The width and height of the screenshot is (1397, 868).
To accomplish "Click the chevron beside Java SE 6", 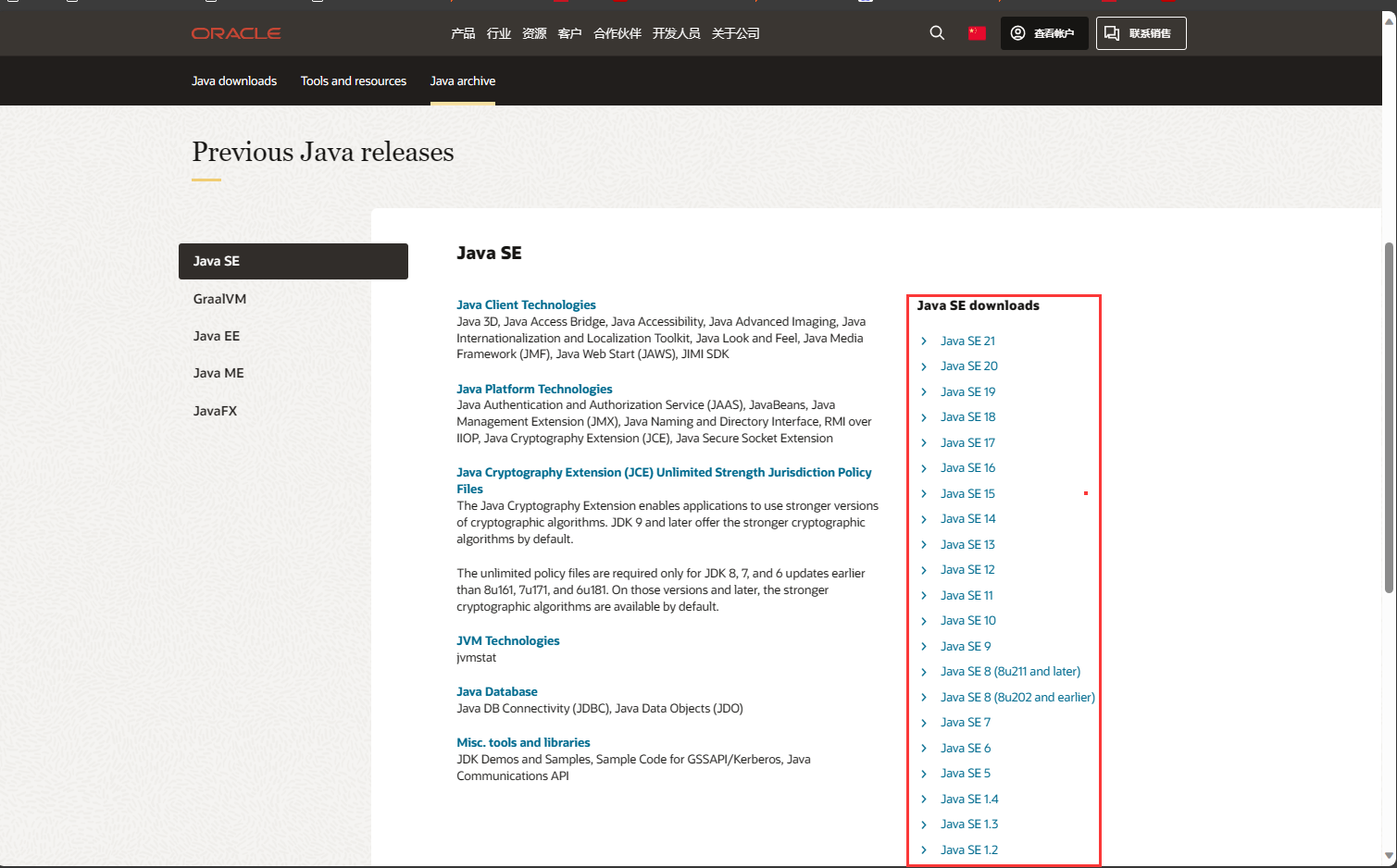I will click(x=924, y=748).
